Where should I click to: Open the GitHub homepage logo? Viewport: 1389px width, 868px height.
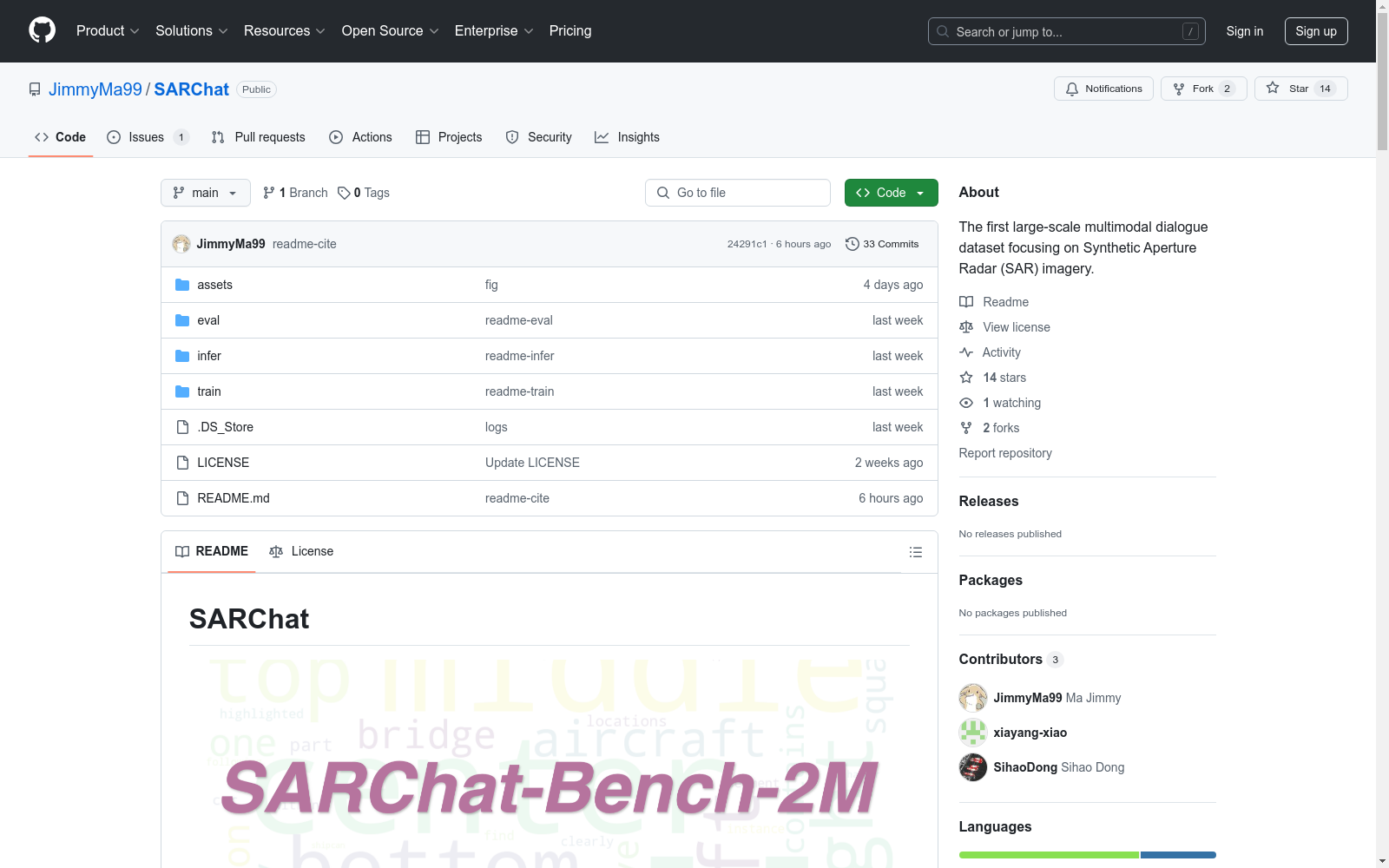pyautogui.click(x=42, y=30)
